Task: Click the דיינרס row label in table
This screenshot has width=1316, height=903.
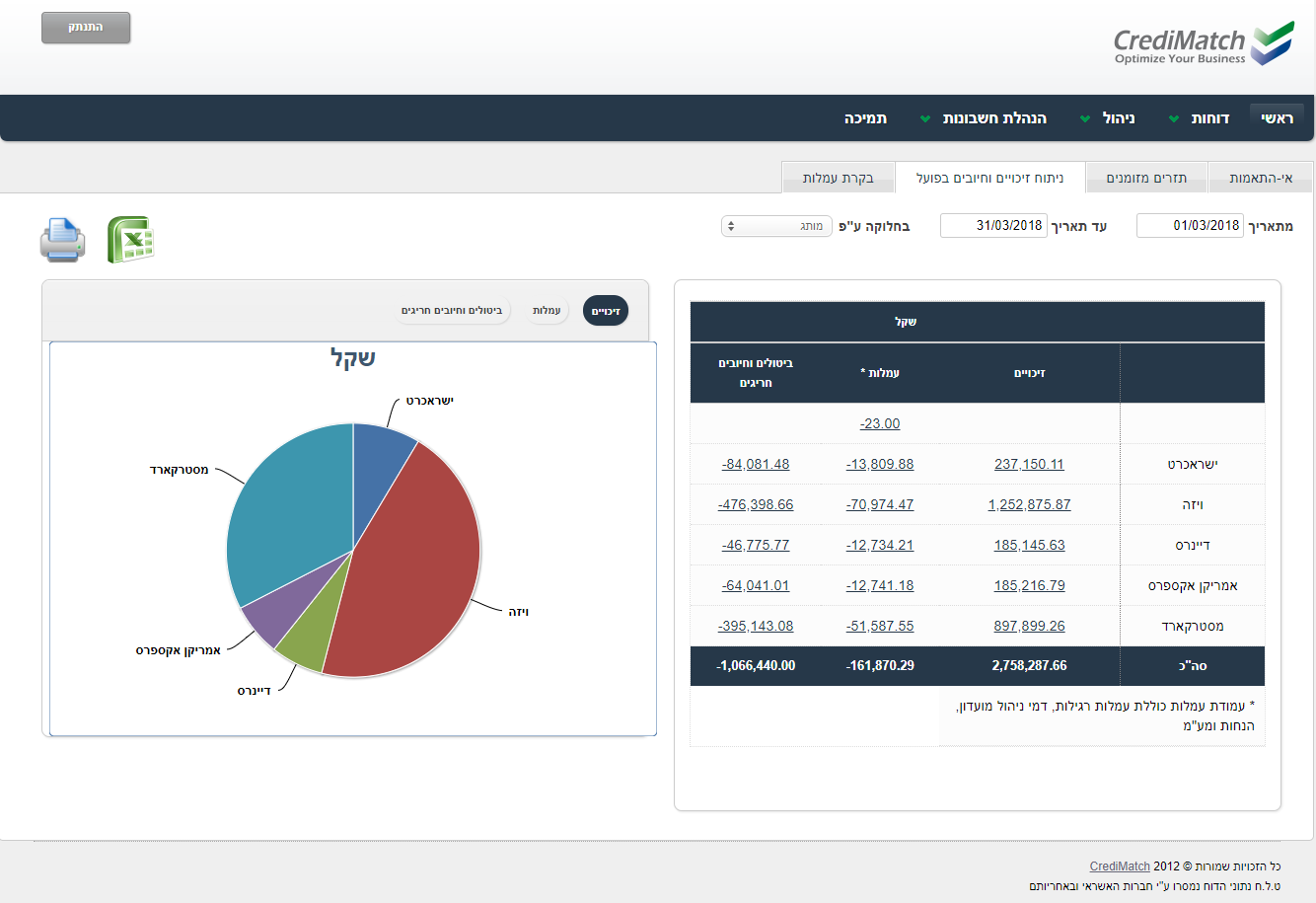Action: pos(1193,545)
